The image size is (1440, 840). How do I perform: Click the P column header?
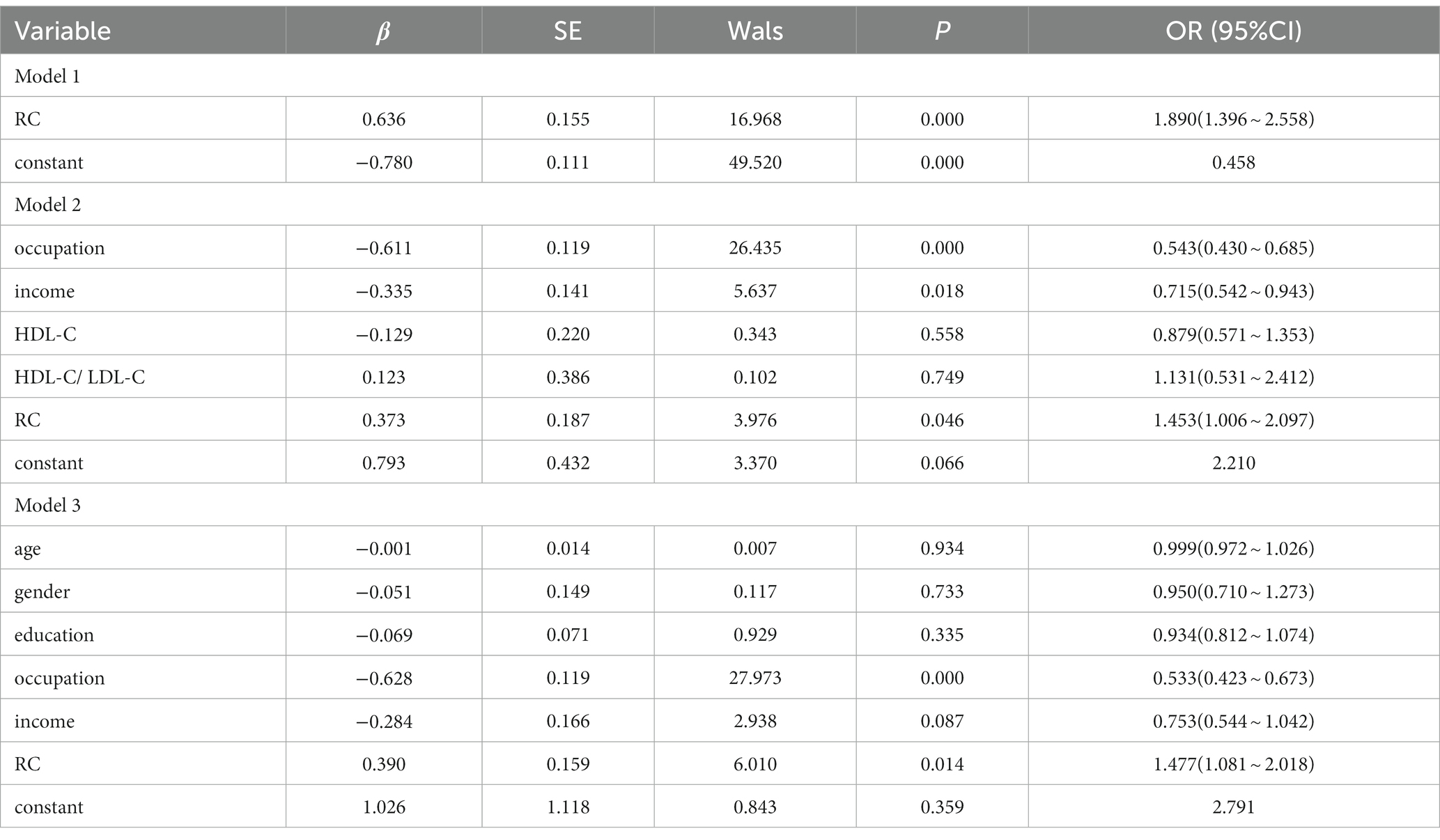(x=942, y=31)
